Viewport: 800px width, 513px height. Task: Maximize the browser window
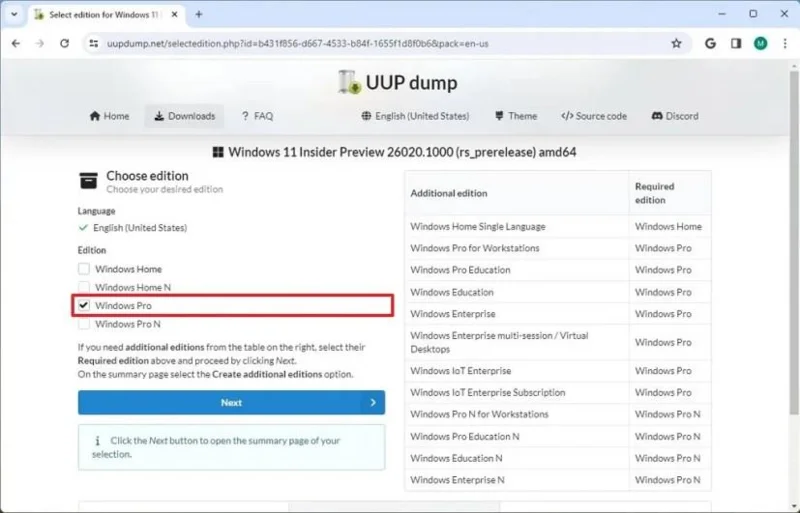pyautogui.click(x=753, y=14)
